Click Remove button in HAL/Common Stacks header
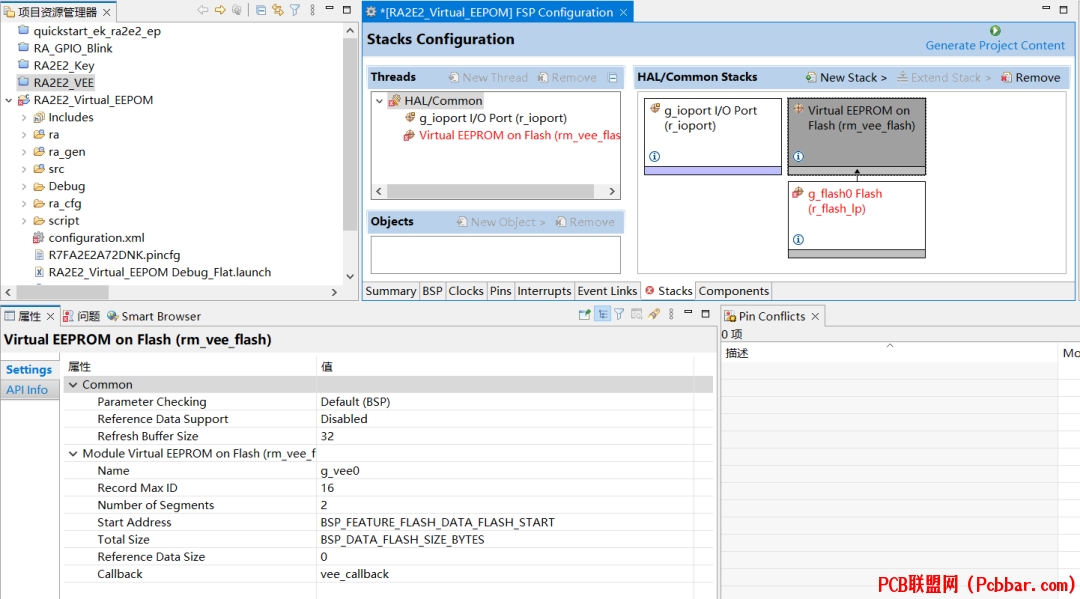 tap(1030, 78)
